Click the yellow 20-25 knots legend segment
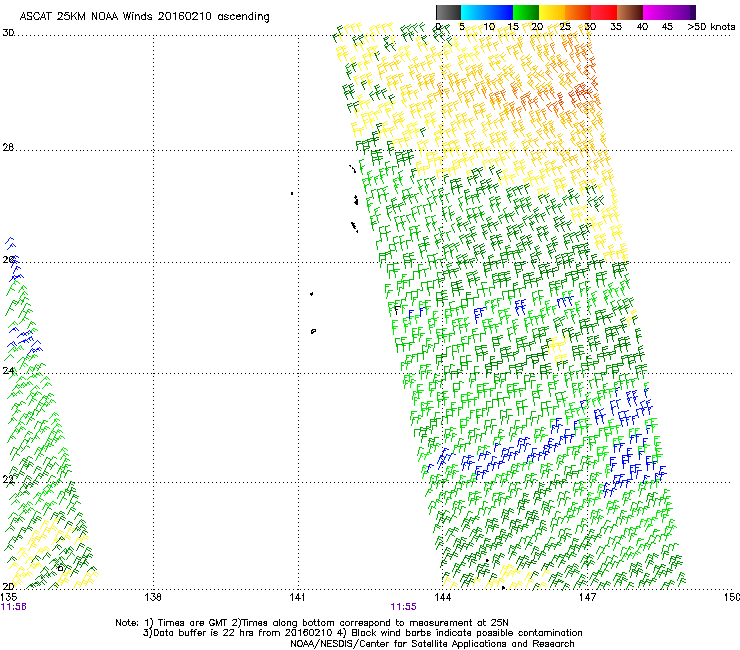The image size is (740, 650). [x=552, y=12]
